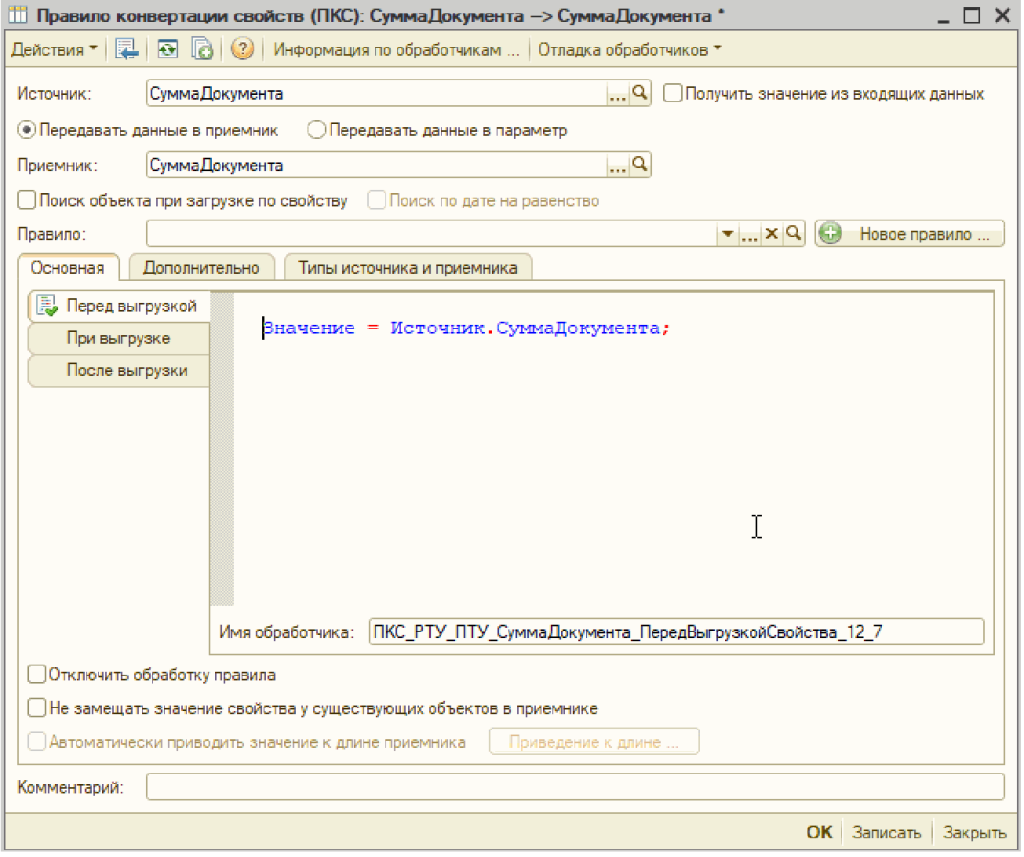The image size is (1024, 857).
Task: Check Отключить обработку правила checkbox
Action: [37, 675]
